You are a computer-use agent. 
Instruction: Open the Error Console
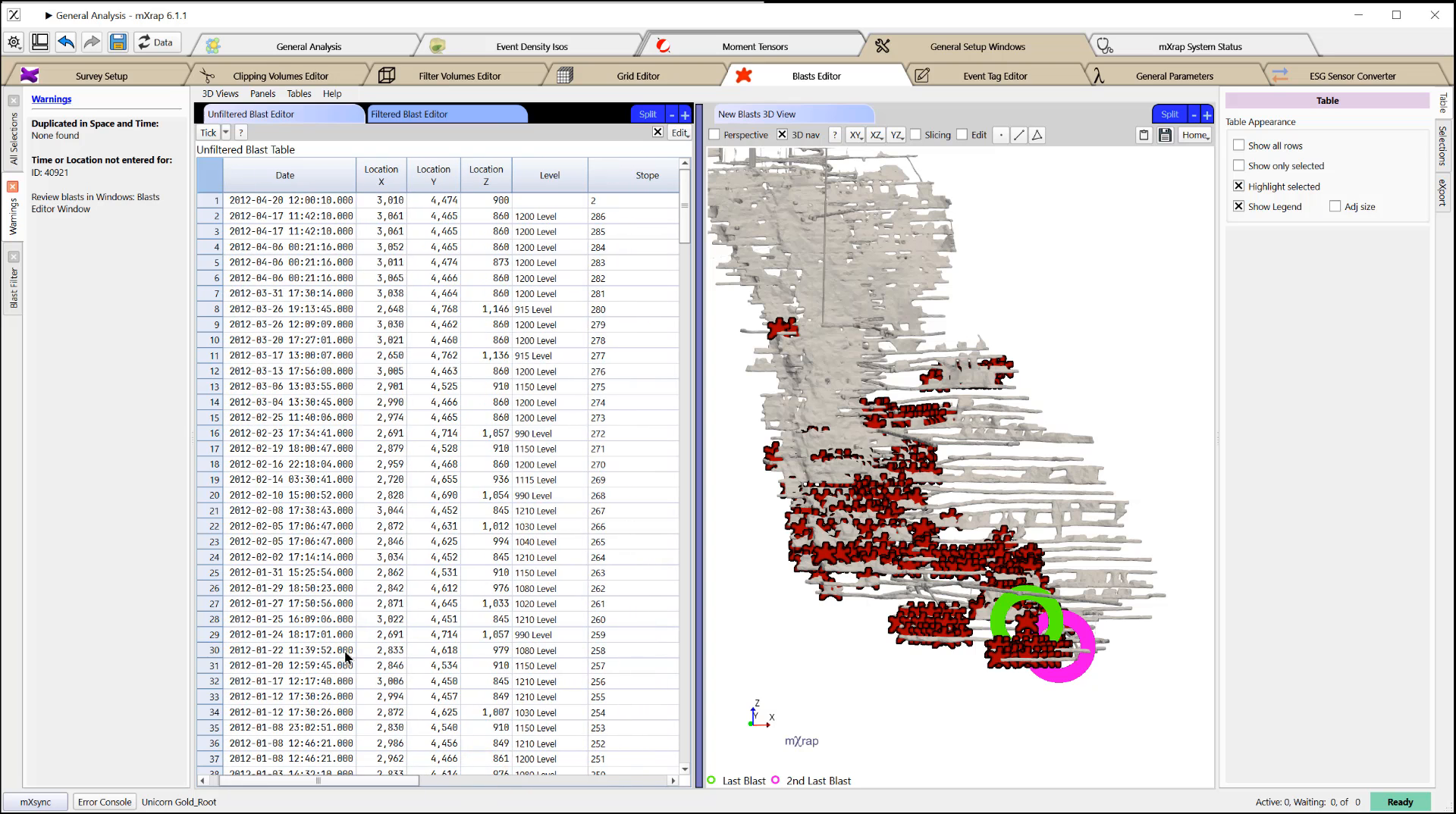click(105, 802)
